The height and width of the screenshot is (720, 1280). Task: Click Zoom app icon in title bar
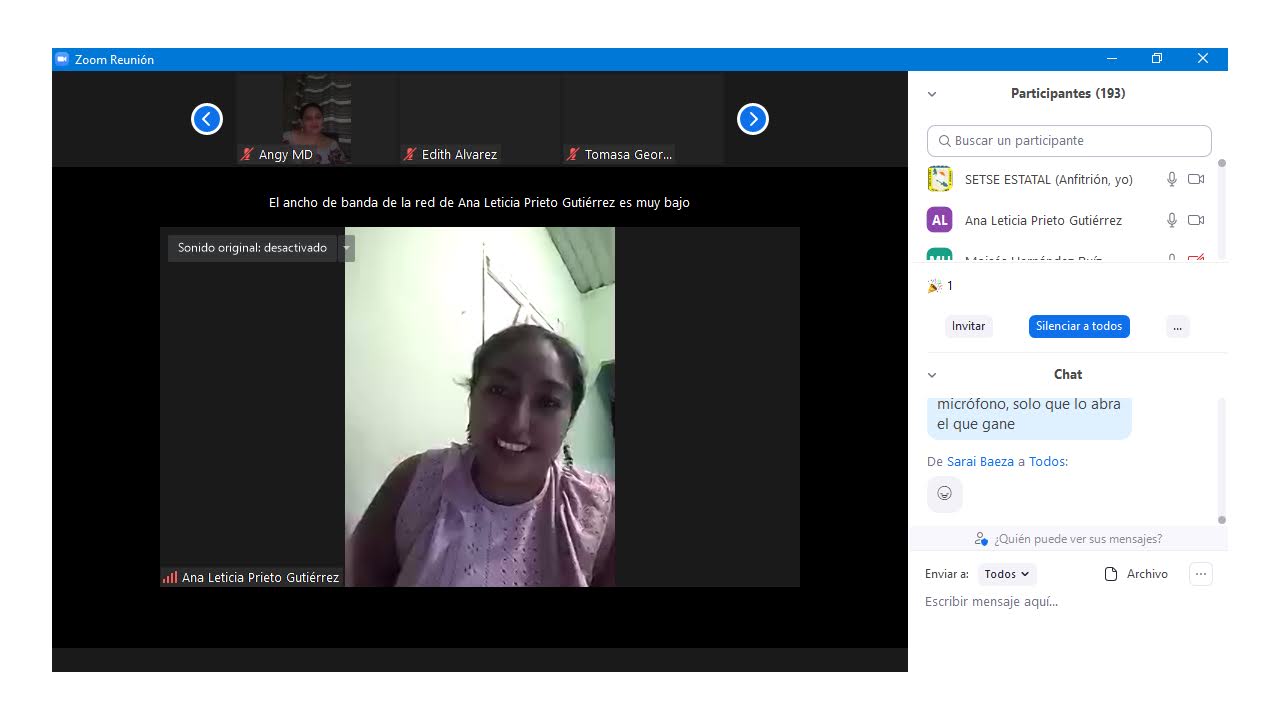(x=62, y=59)
